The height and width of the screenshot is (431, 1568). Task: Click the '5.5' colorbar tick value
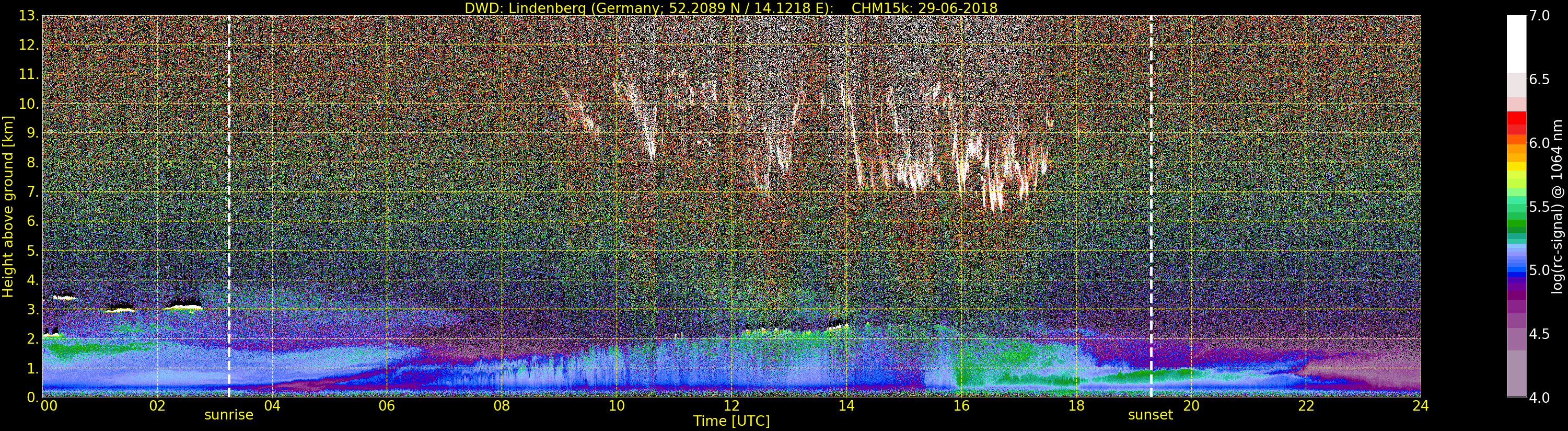pos(1540,207)
